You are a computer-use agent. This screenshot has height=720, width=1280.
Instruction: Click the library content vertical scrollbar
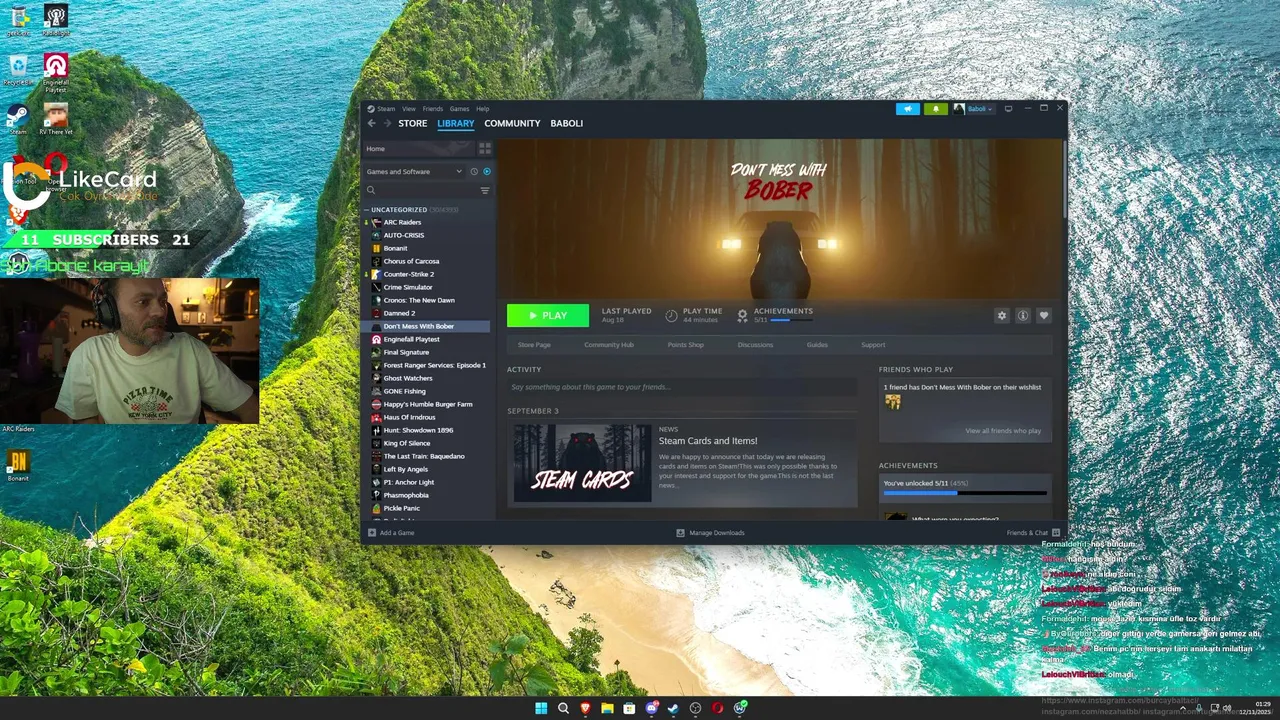point(1063,180)
